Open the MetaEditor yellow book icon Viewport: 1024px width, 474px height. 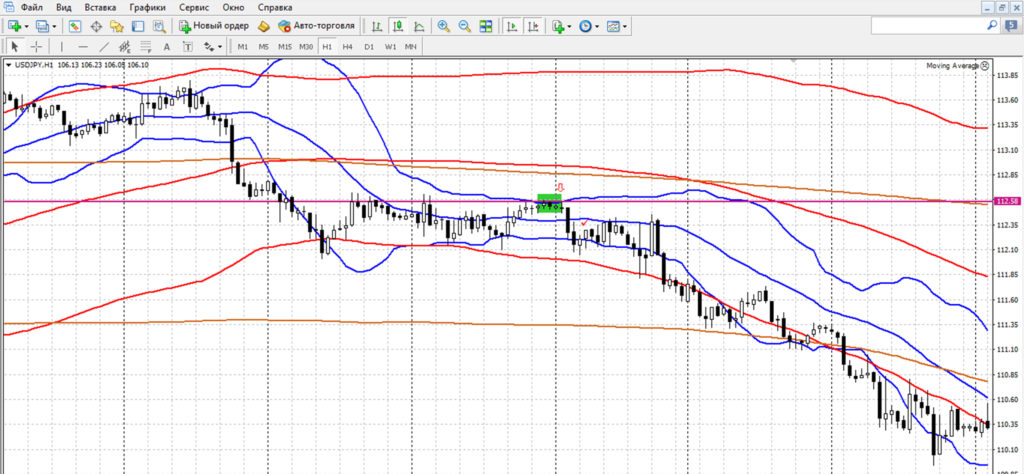pos(264,26)
